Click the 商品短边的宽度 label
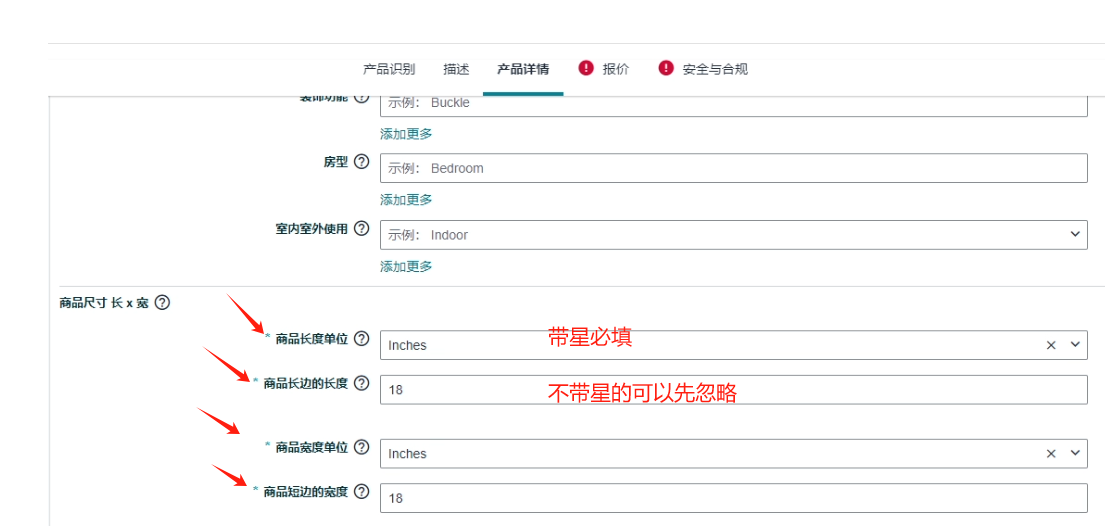The width and height of the screenshot is (1111, 526). (305, 492)
